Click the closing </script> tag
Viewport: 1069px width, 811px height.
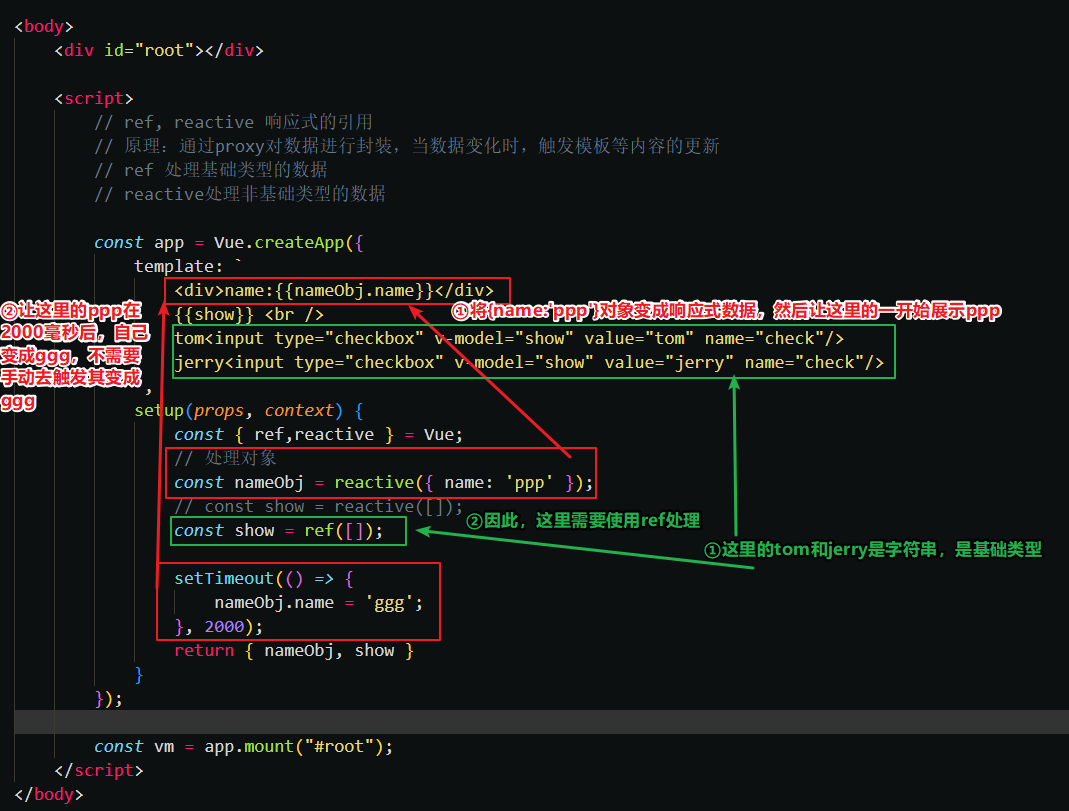99,770
